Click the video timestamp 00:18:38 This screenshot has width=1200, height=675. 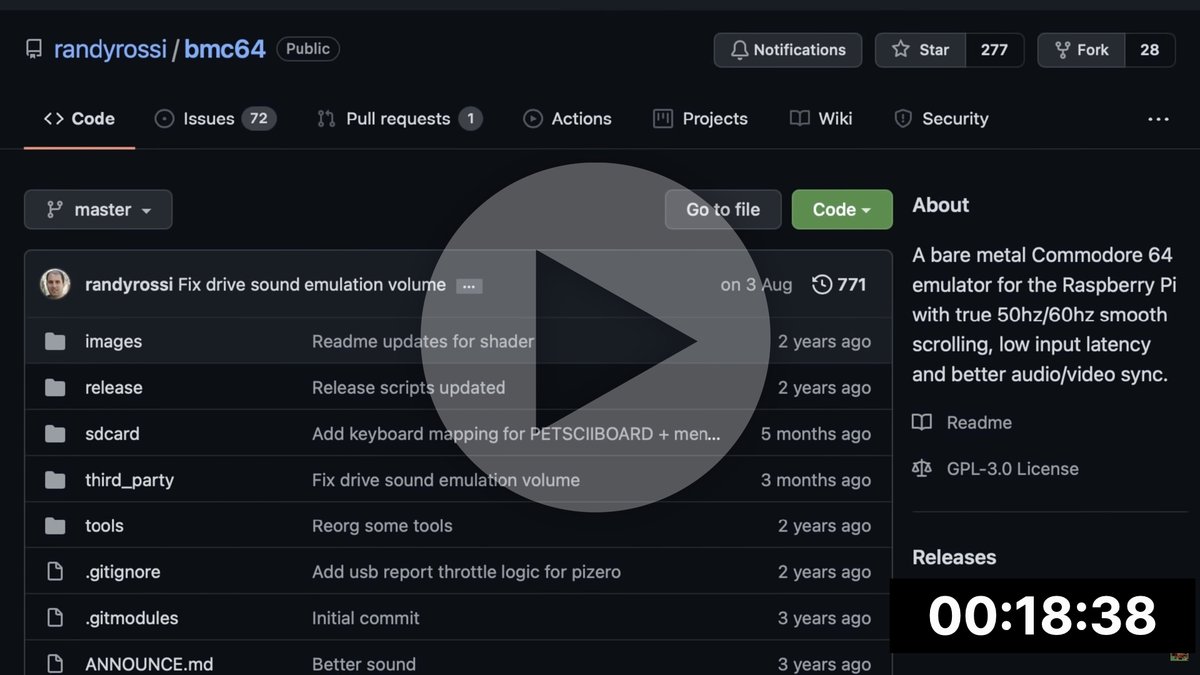1042,615
